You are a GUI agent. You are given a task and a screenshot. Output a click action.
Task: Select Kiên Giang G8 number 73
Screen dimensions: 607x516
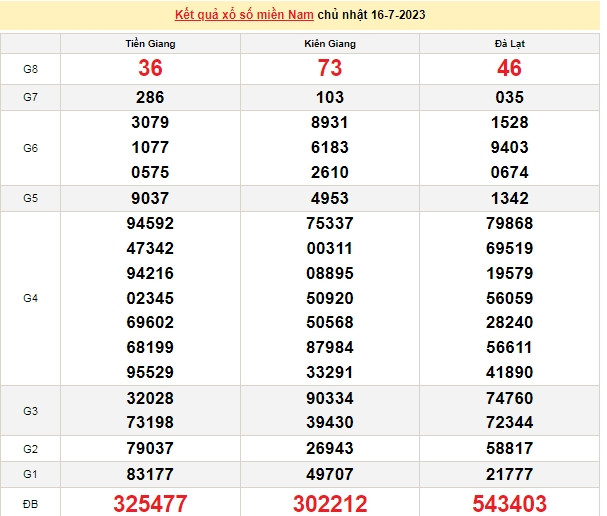pyautogui.click(x=330, y=69)
